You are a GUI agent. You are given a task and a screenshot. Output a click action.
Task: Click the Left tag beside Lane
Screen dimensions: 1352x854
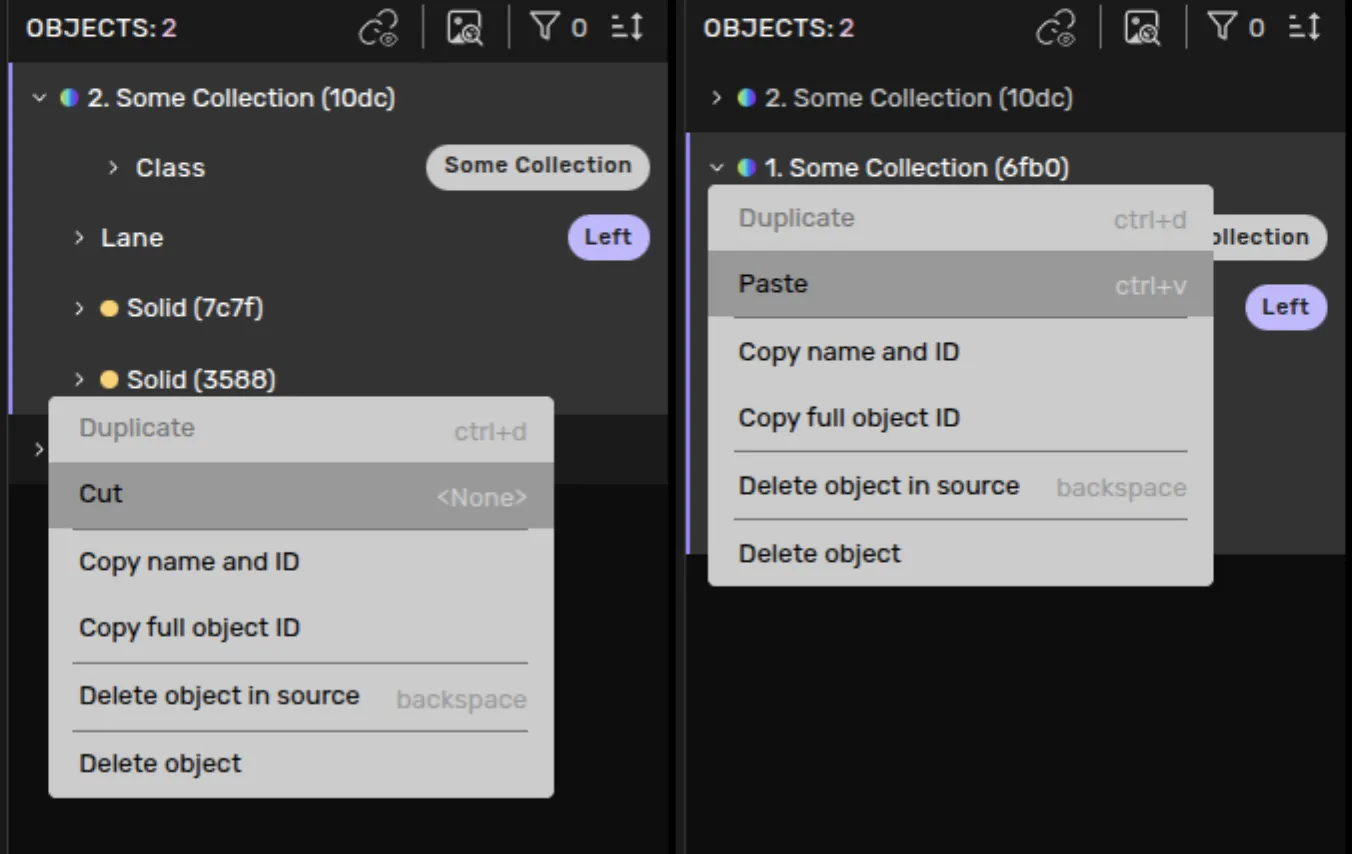coord(609,238)
